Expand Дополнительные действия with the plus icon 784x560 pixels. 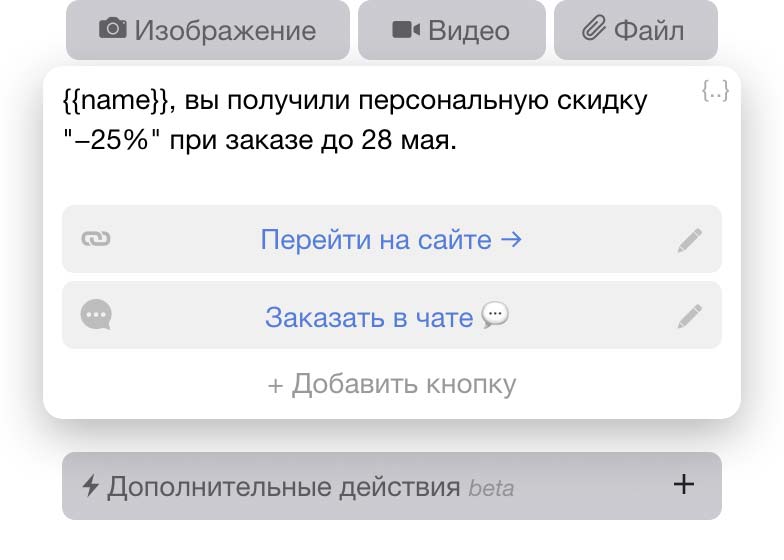pyautogui.click(x=684, y=485)
